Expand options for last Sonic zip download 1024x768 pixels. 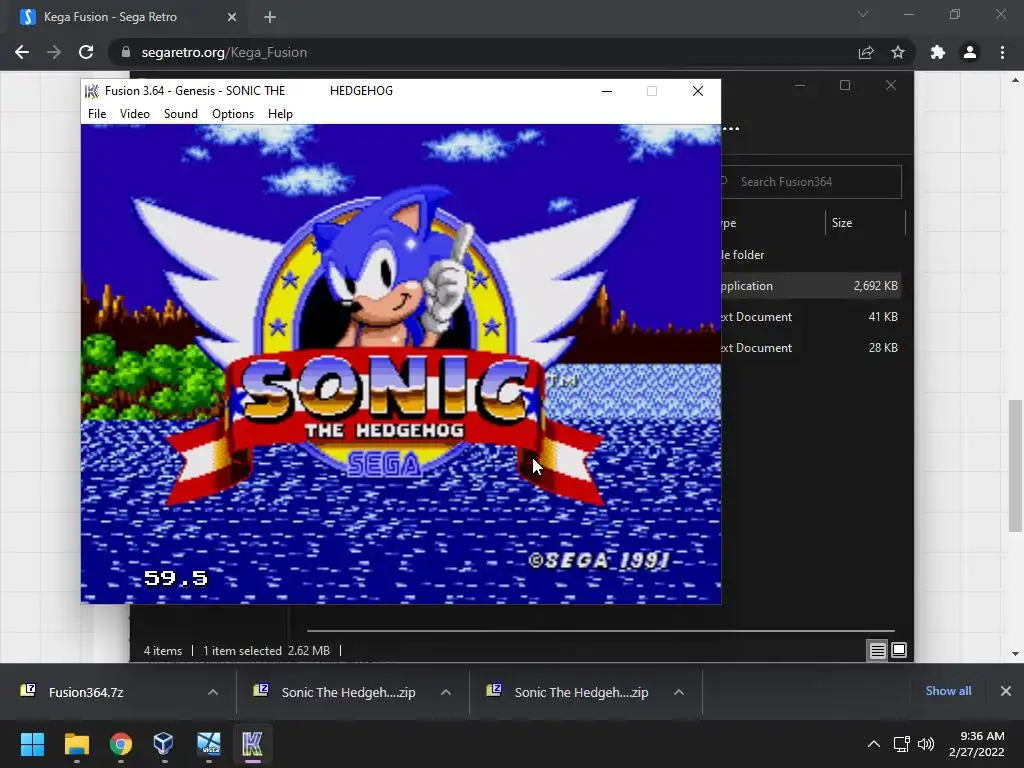(679, 692)
